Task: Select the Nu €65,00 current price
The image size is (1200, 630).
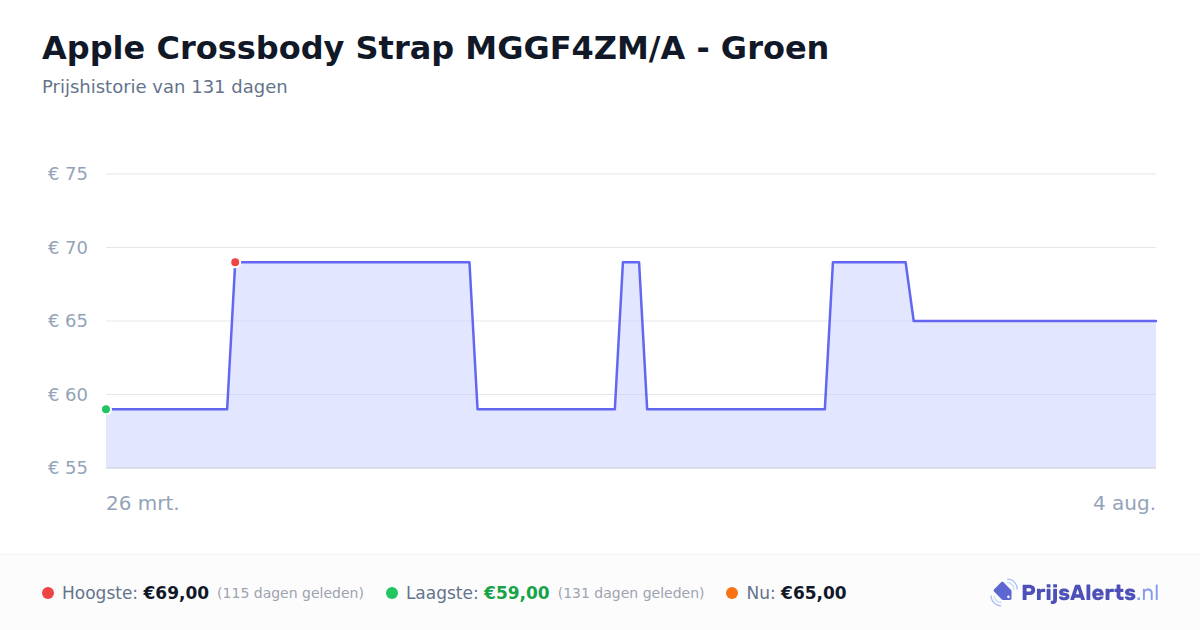Action: 813,593
